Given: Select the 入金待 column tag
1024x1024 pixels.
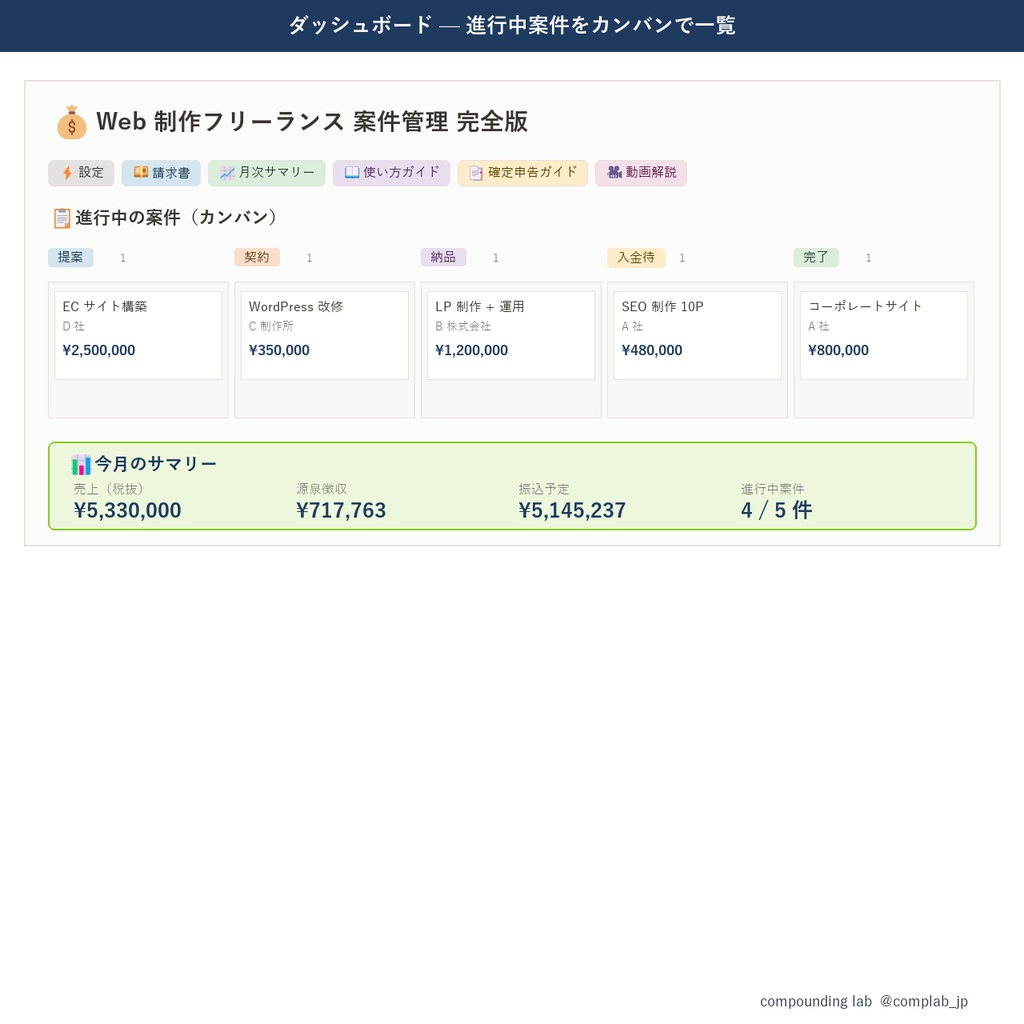Looking at the screenshot, I should pos(636,257).
